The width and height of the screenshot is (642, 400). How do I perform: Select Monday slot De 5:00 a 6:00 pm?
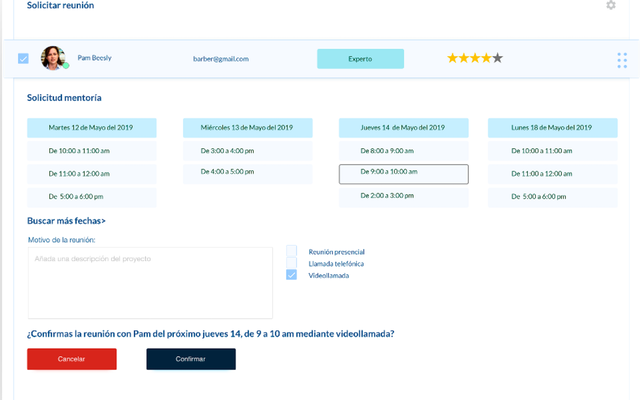pos(553,197)
